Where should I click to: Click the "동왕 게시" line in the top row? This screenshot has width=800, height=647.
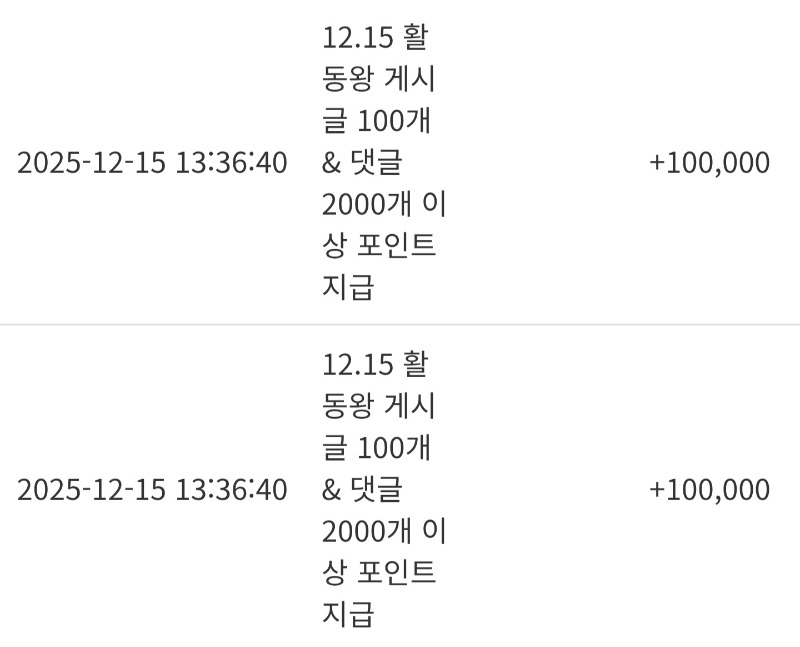coord(379,79)
